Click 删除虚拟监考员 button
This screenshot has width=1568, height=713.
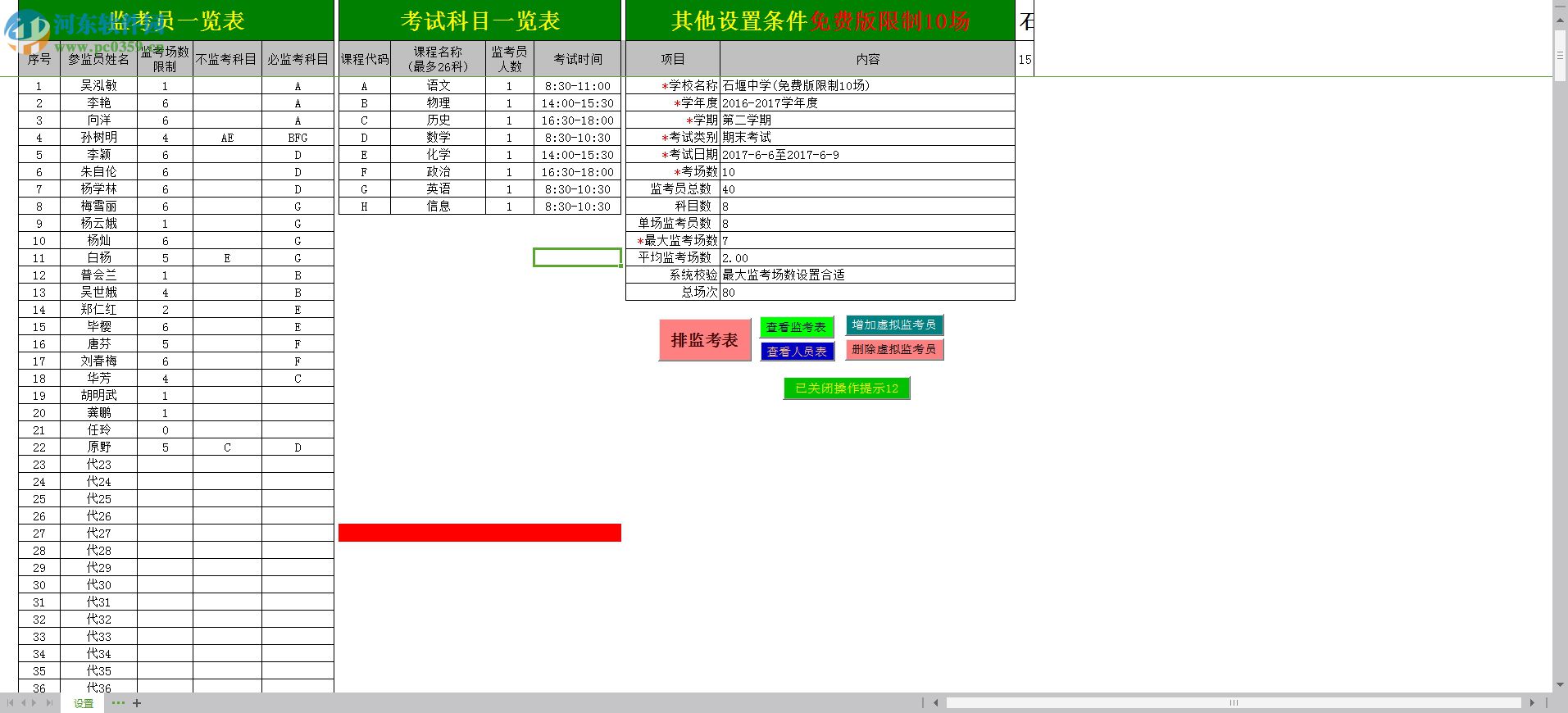coord(893,349)
